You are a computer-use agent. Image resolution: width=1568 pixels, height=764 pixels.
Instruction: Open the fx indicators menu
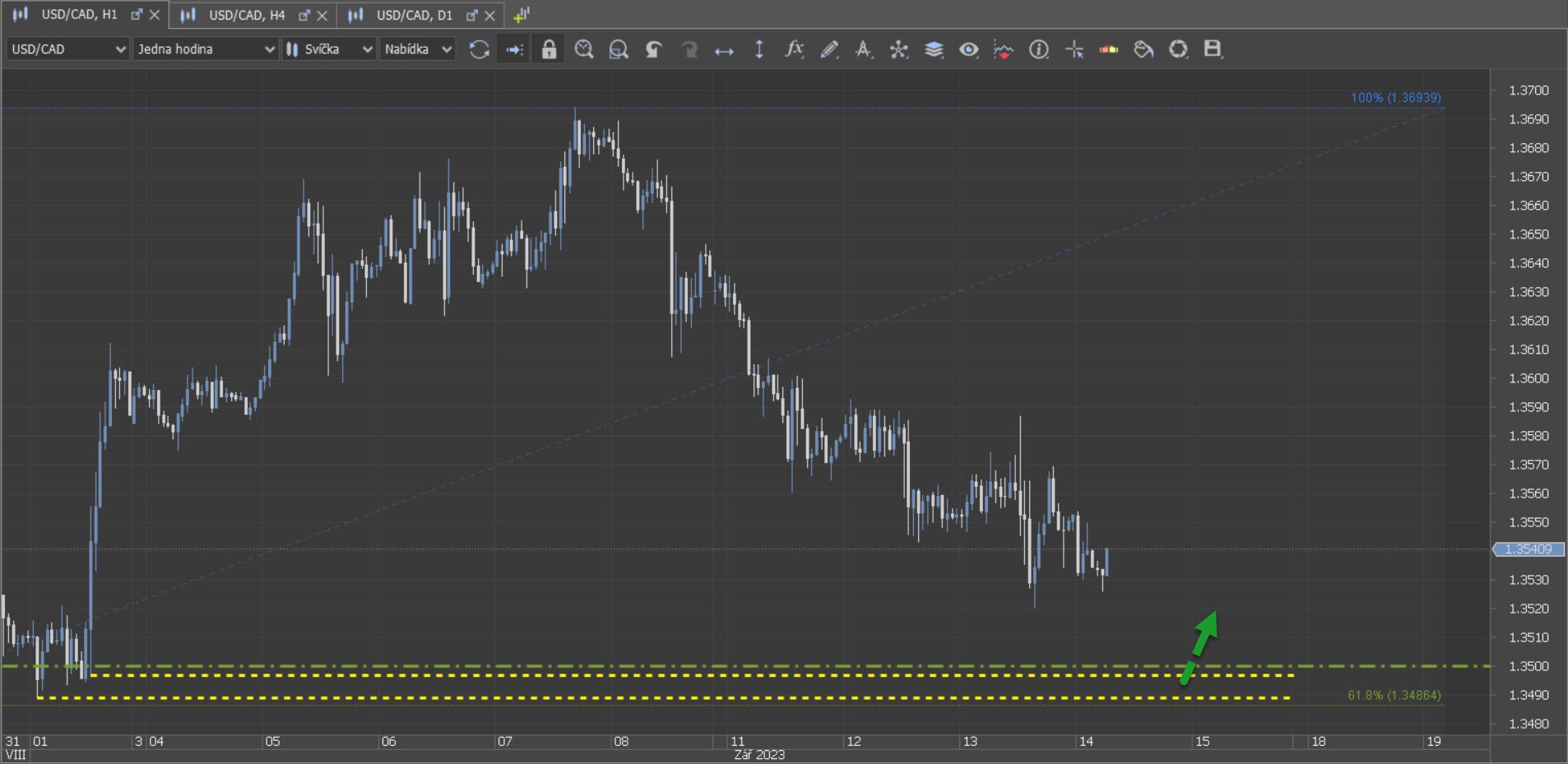point(794,49)
